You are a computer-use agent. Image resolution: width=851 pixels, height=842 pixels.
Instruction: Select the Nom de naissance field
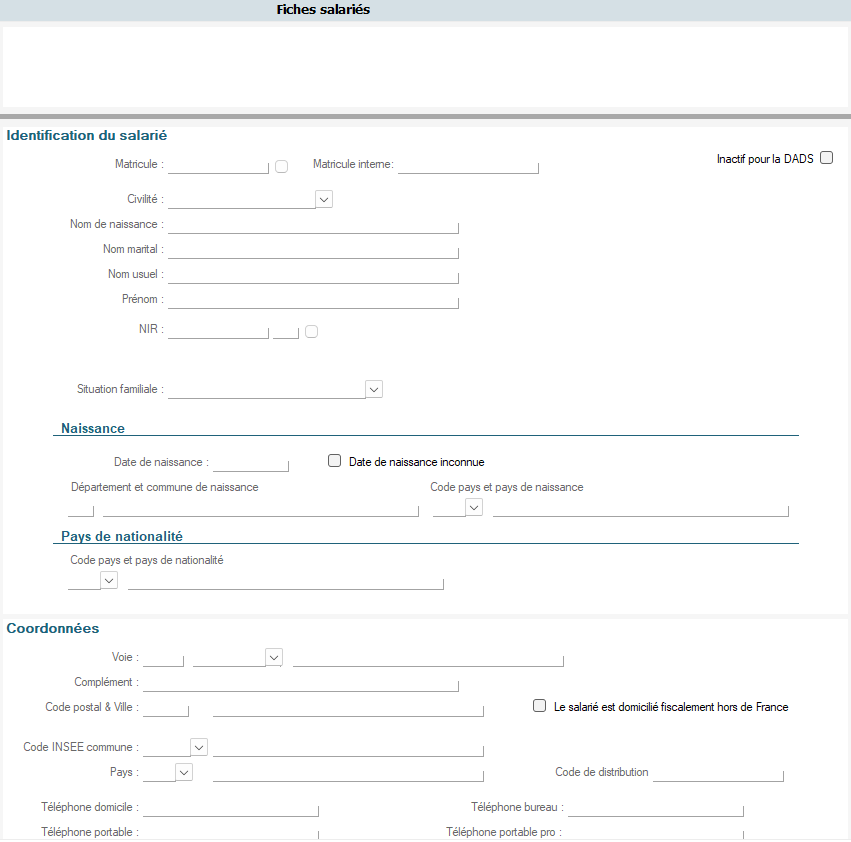click(x=313, y=226)
